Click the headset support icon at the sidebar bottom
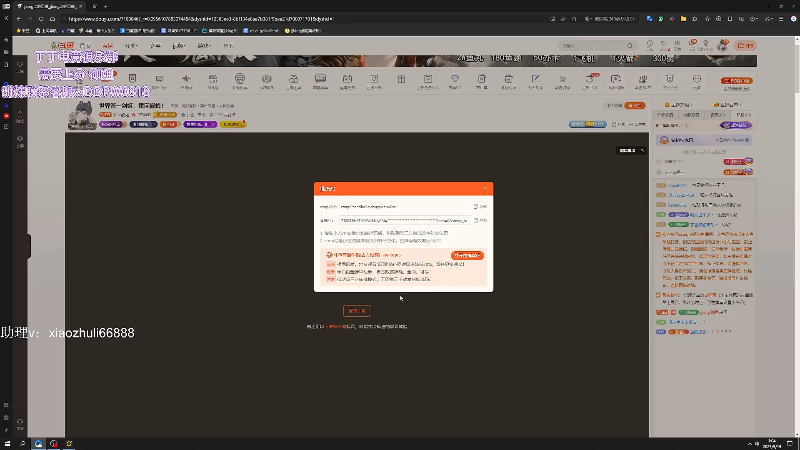Image resolution: width=800 pixels, height=450 pixels. 20,422
